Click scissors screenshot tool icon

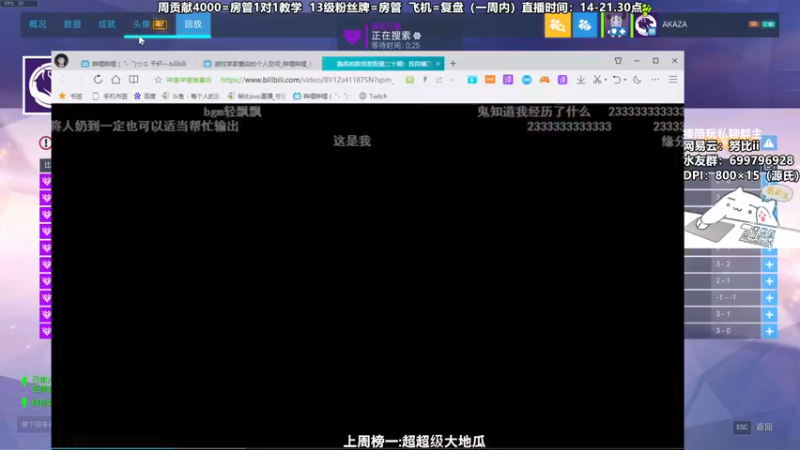(x=597, y=80)
